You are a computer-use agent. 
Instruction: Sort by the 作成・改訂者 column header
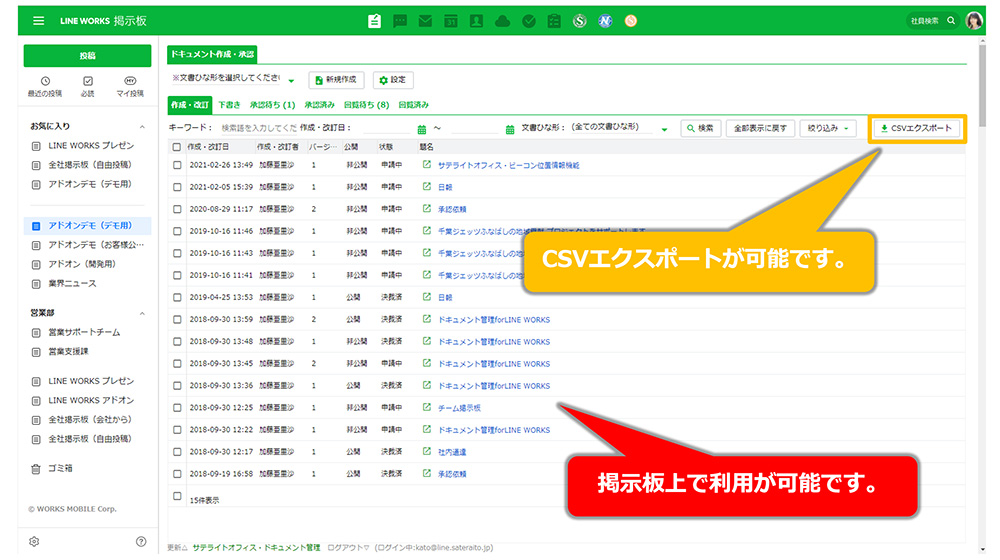277,147
